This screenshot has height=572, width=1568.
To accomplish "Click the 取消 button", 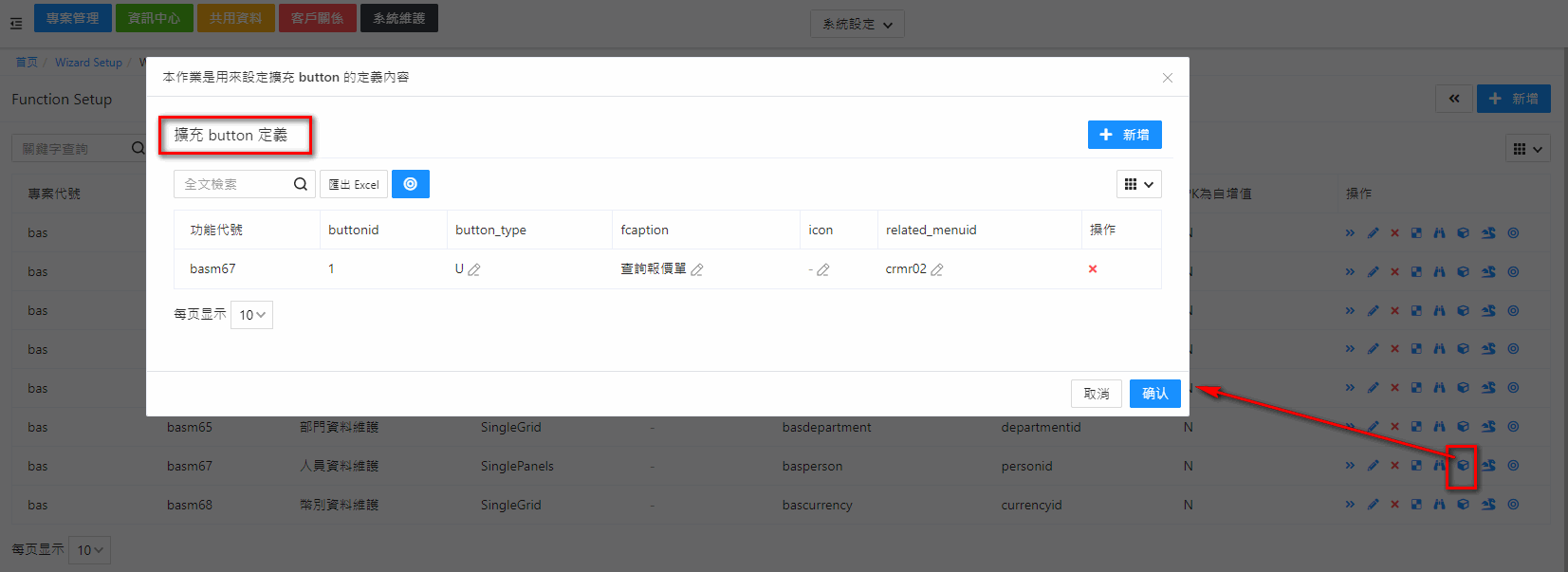I will [1097, 394].
